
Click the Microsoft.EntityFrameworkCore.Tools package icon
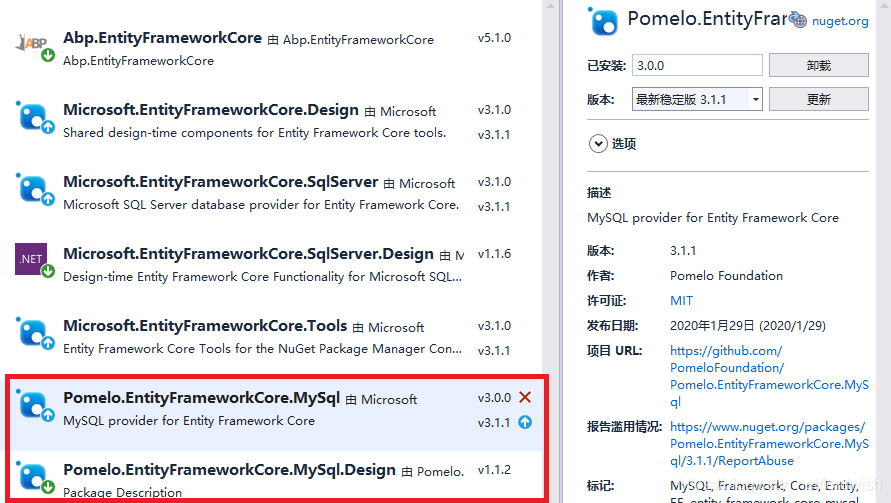click(35, 334)
